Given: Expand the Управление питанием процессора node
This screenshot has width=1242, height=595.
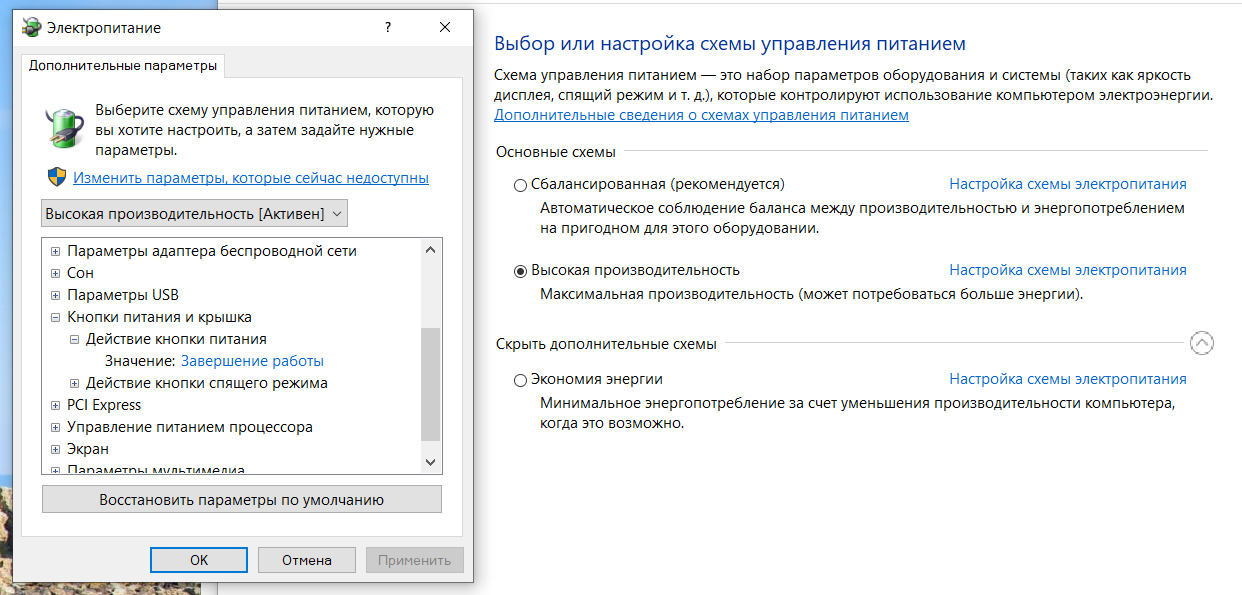Looking at the screenshot, I should click(x=56, y=427).
